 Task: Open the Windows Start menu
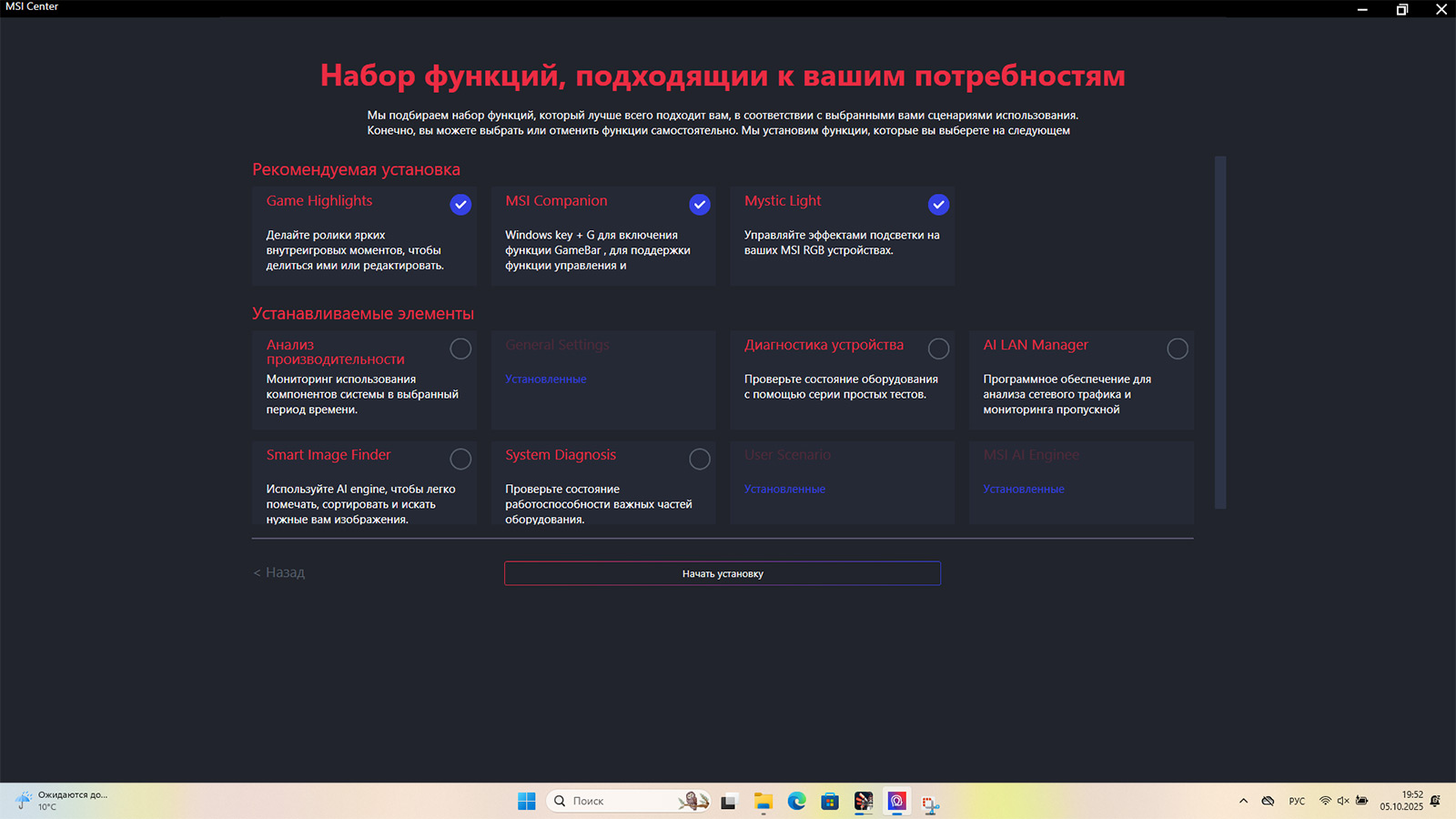527,801
